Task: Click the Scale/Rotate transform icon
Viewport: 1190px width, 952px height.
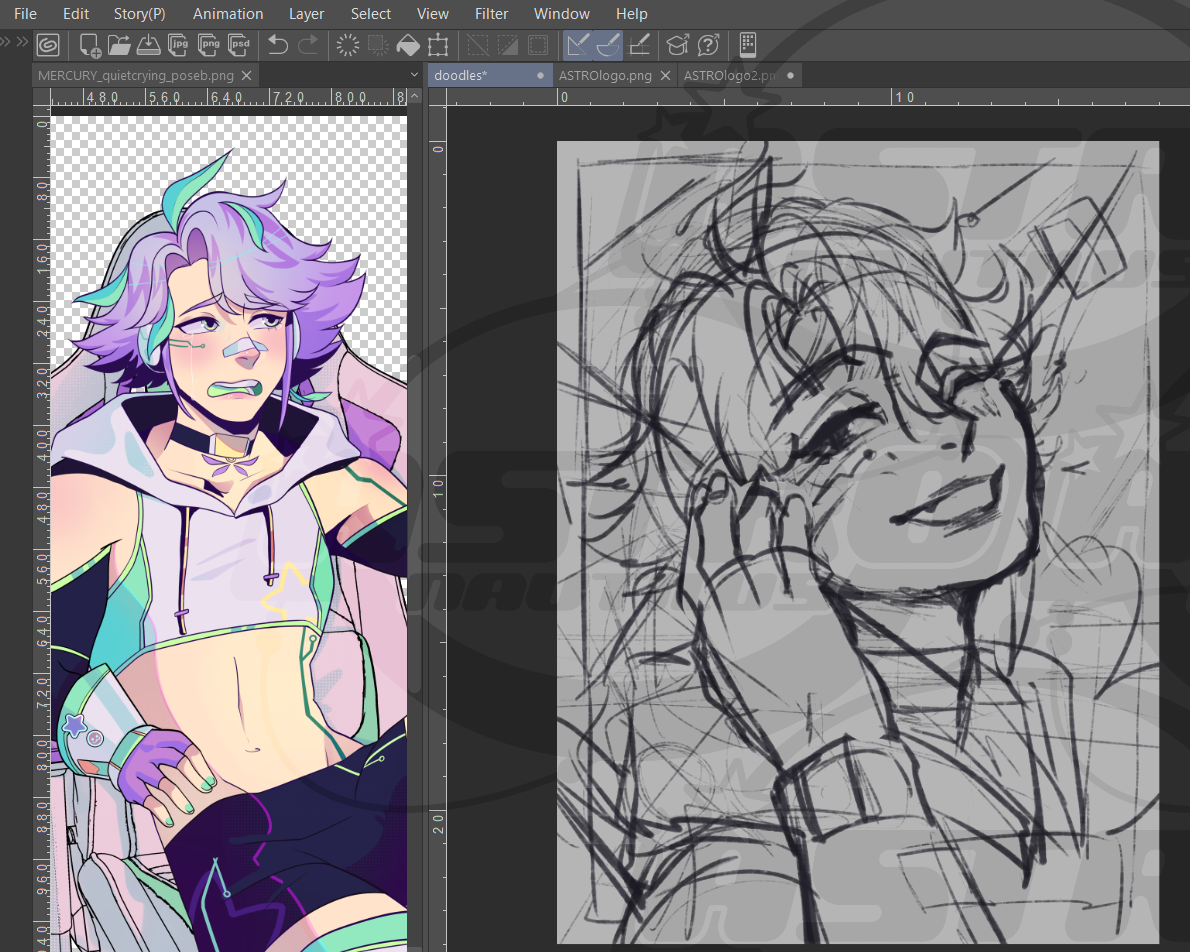Action: click(x=437, y=45)
